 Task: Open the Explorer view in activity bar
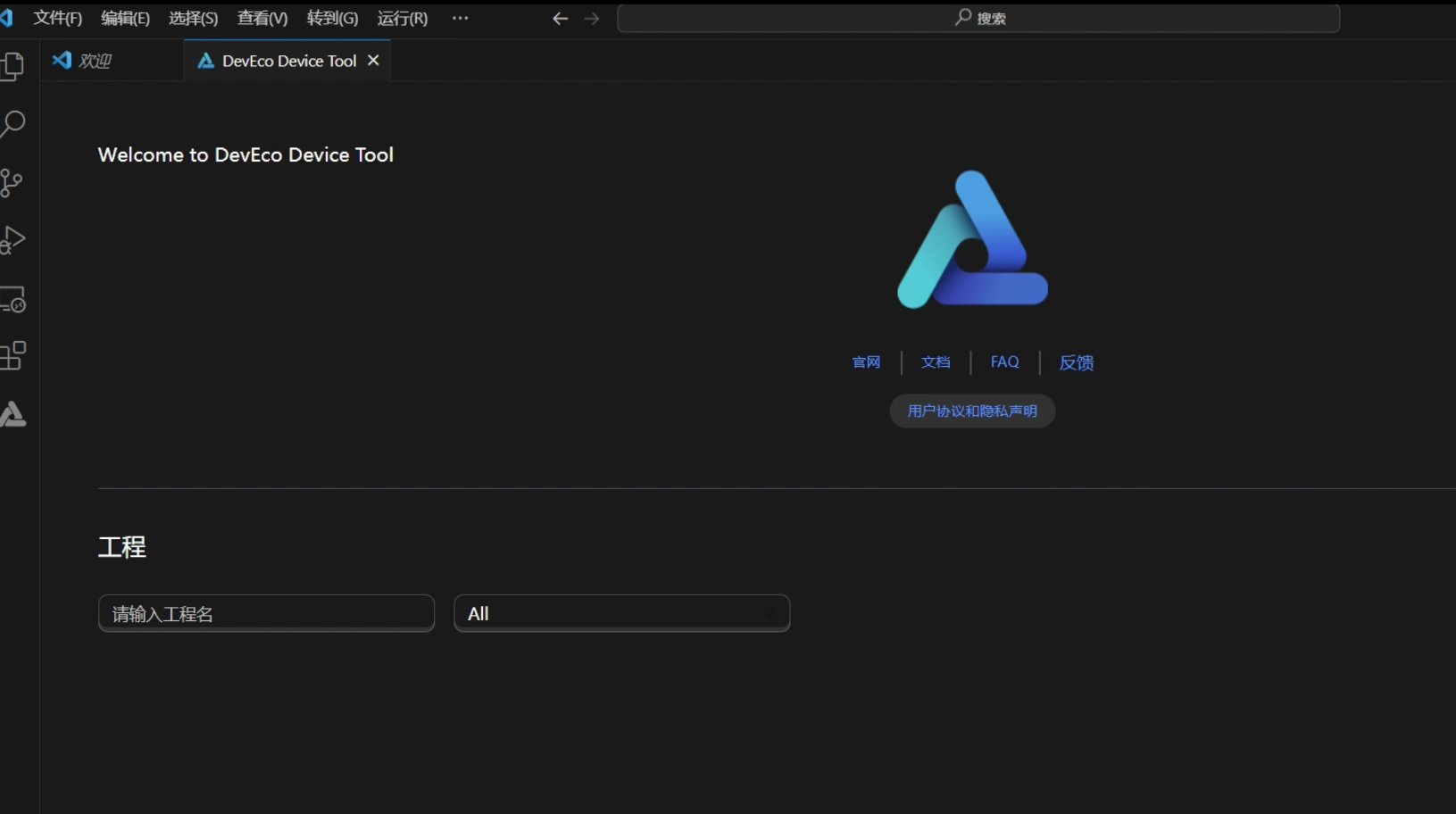(x=12, y=66)
